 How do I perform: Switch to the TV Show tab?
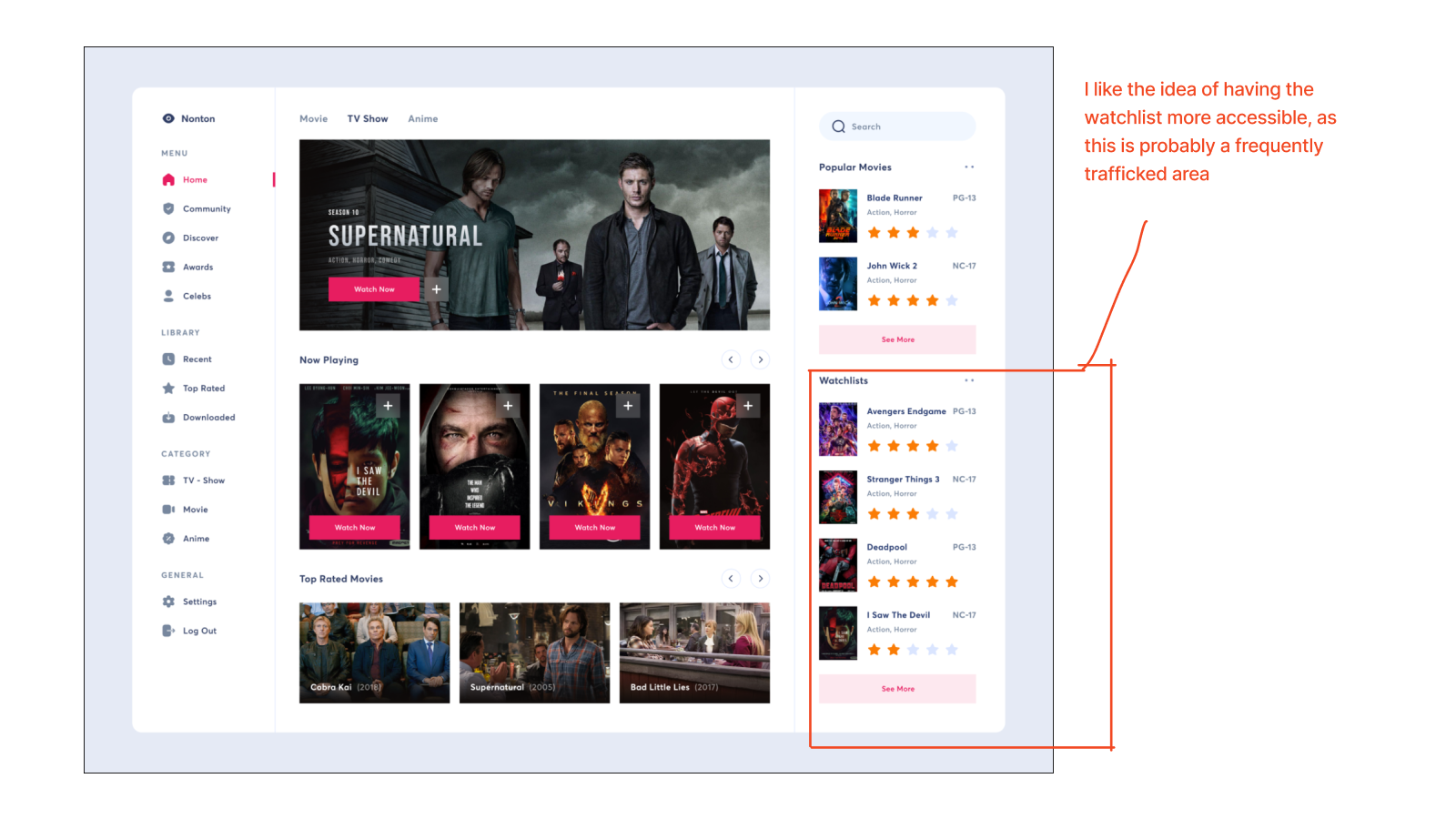pos(368,118)
